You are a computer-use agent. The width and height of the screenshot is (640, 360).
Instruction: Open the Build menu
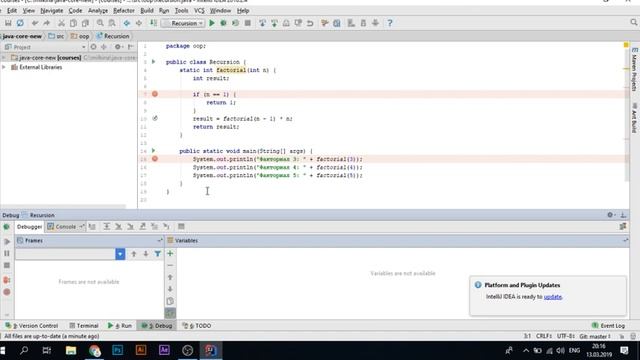pos(147,11)
